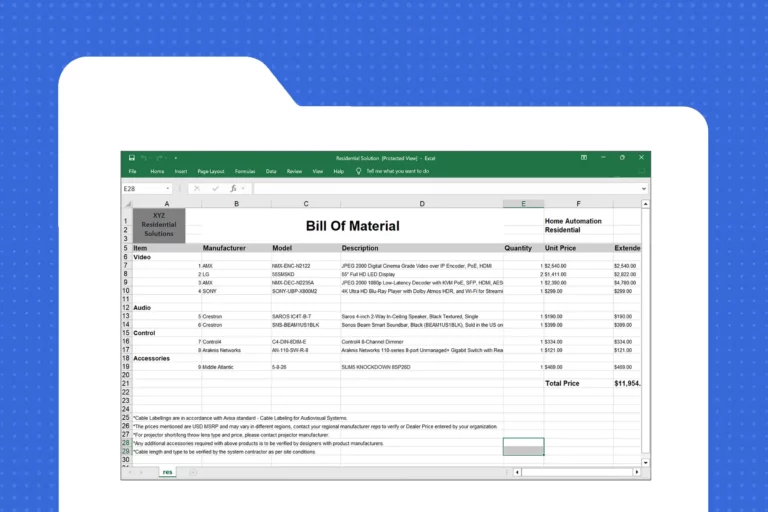
Task: Open the Formulas ribbon tab
Action: point(245,171)
